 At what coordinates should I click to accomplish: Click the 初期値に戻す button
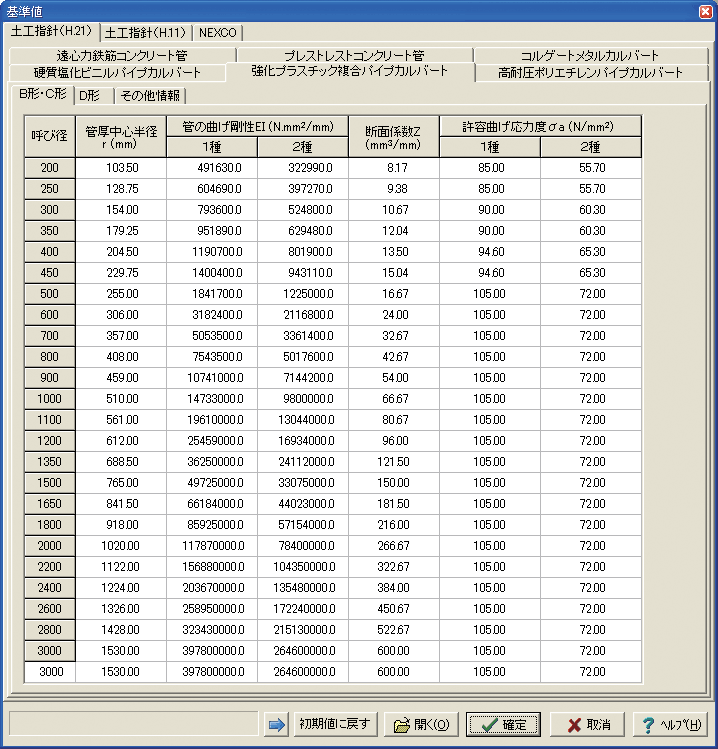point(335,725)
